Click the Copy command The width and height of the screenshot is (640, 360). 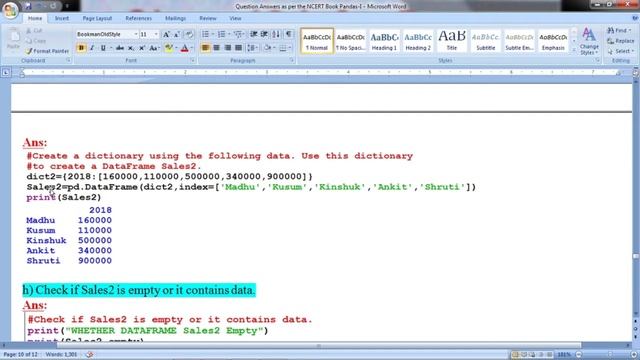coord(36,41)
